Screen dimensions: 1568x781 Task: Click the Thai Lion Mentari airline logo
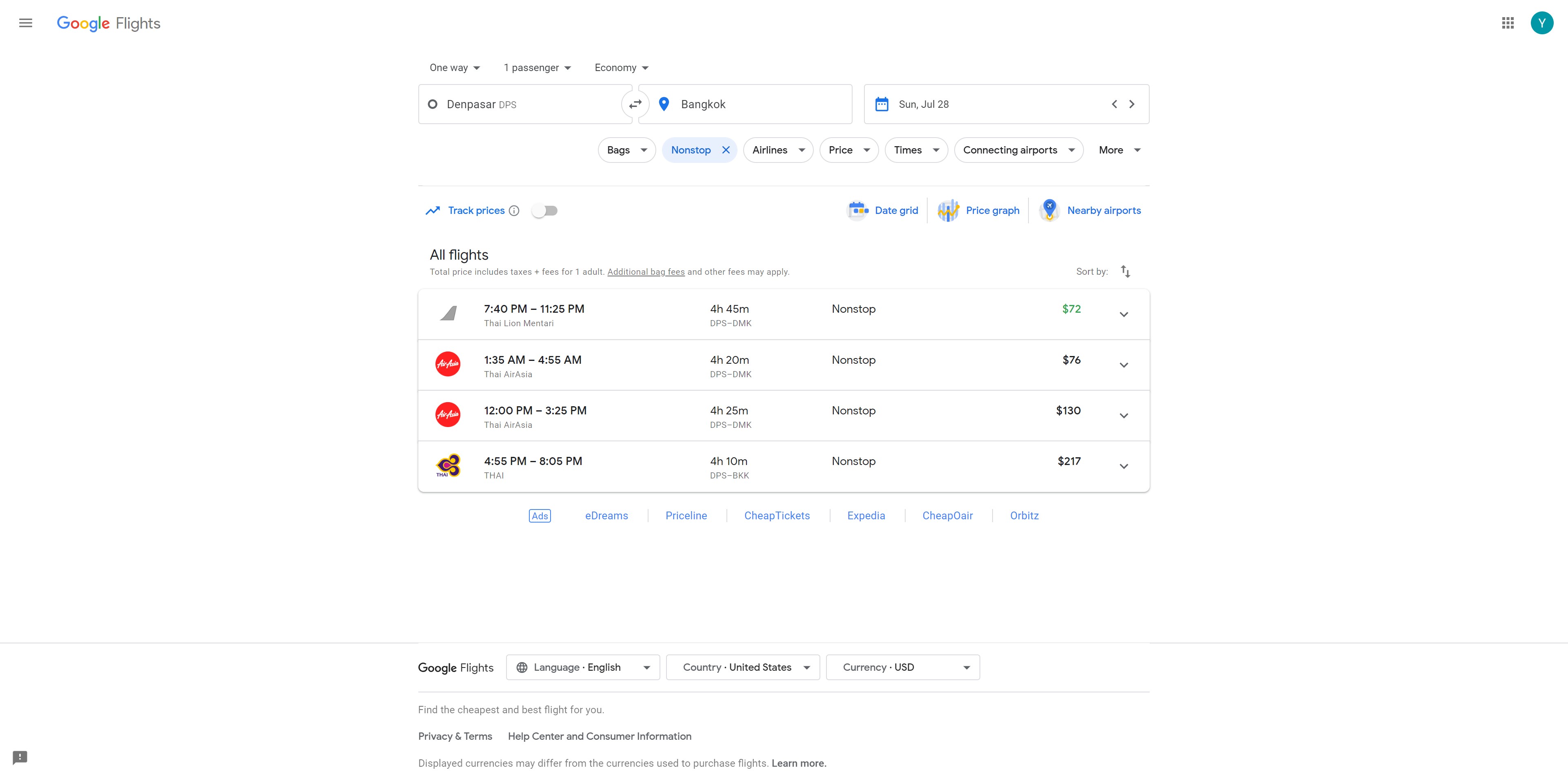click(448, 314)
